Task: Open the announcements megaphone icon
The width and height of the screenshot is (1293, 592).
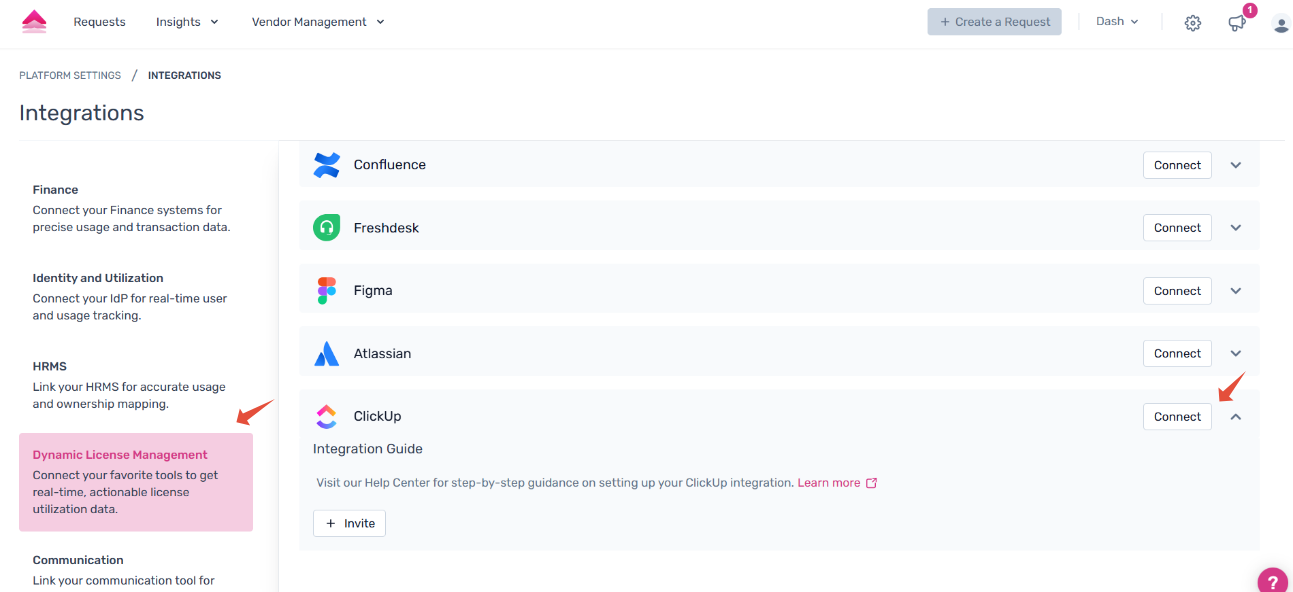Action: tap(1237, 23)
